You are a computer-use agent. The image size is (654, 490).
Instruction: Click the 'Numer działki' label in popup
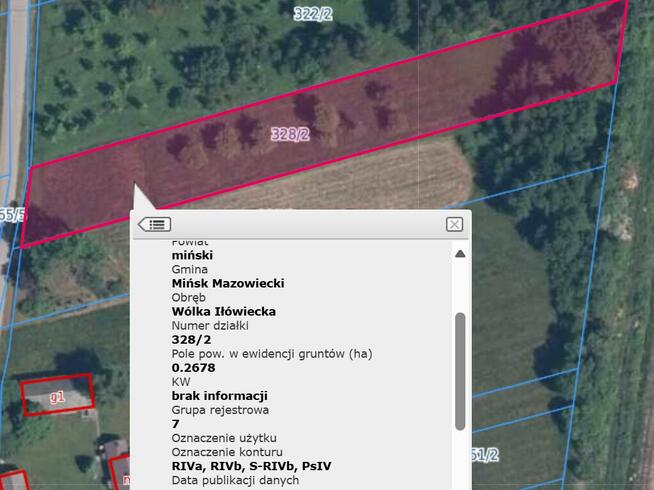tap(210, 325)
